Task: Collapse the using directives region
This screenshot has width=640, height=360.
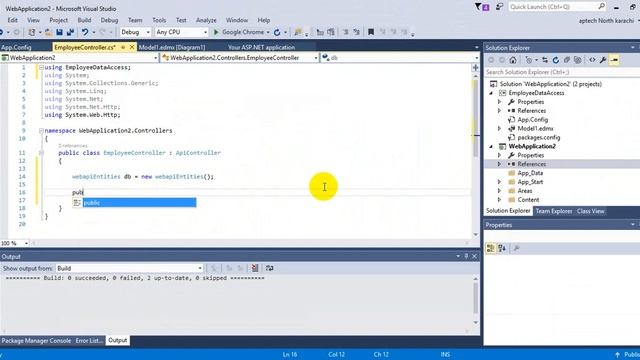Action: click(x=41, y=67)
